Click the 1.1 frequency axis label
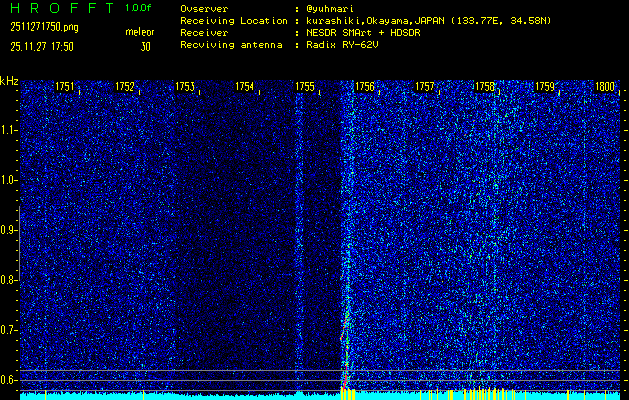 8,130
